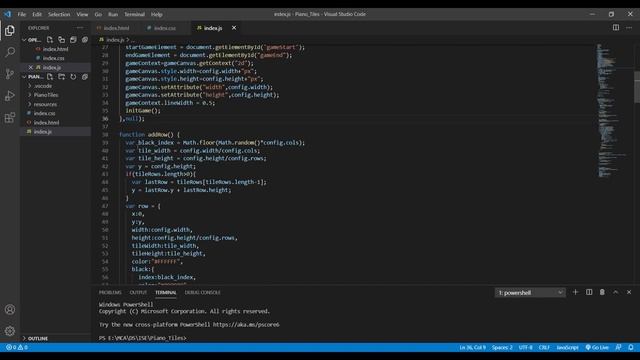Open index.css in project file tree
The height and width of the screenshot is (360, 640).
(x=44, y=113)
